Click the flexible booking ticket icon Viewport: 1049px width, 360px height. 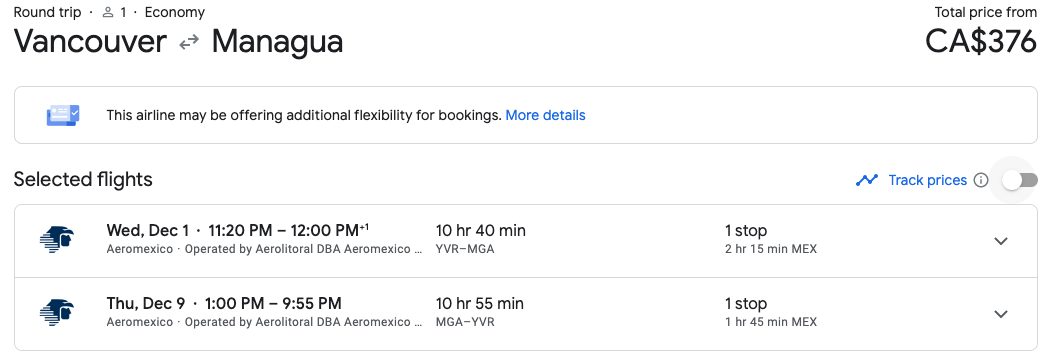tap(63, 115)
